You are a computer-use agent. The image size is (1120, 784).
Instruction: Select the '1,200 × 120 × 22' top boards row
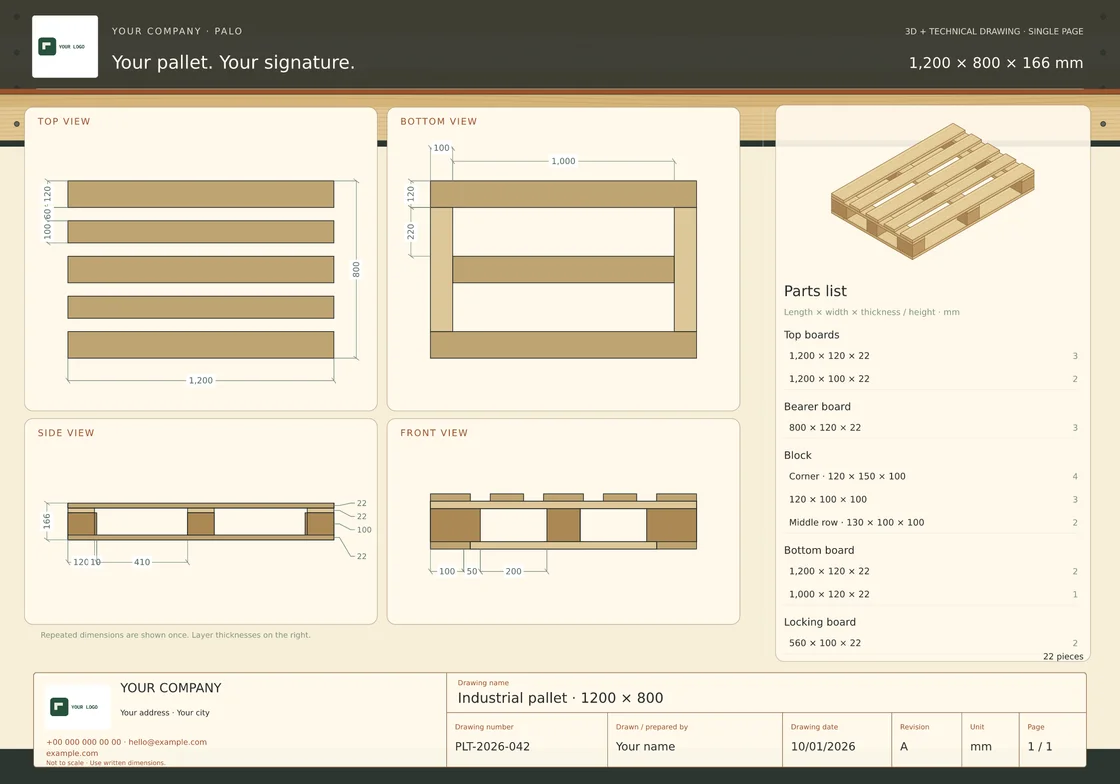(x=932, y=356)
